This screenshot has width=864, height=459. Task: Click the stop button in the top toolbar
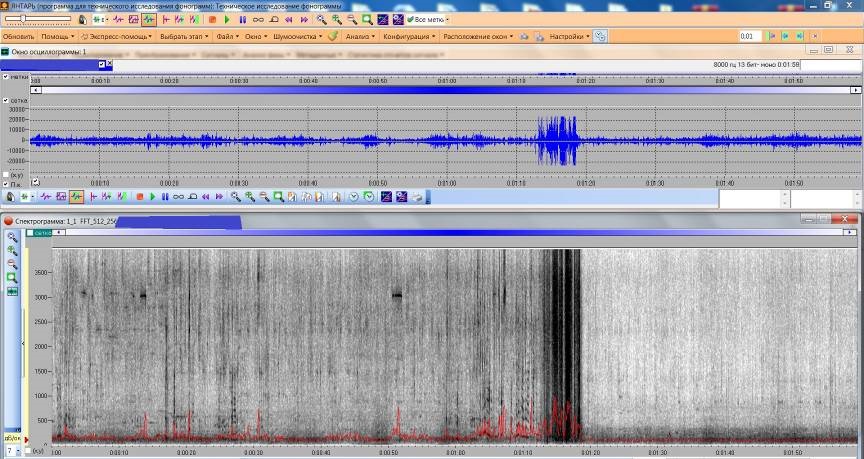[x=212, y=20]
